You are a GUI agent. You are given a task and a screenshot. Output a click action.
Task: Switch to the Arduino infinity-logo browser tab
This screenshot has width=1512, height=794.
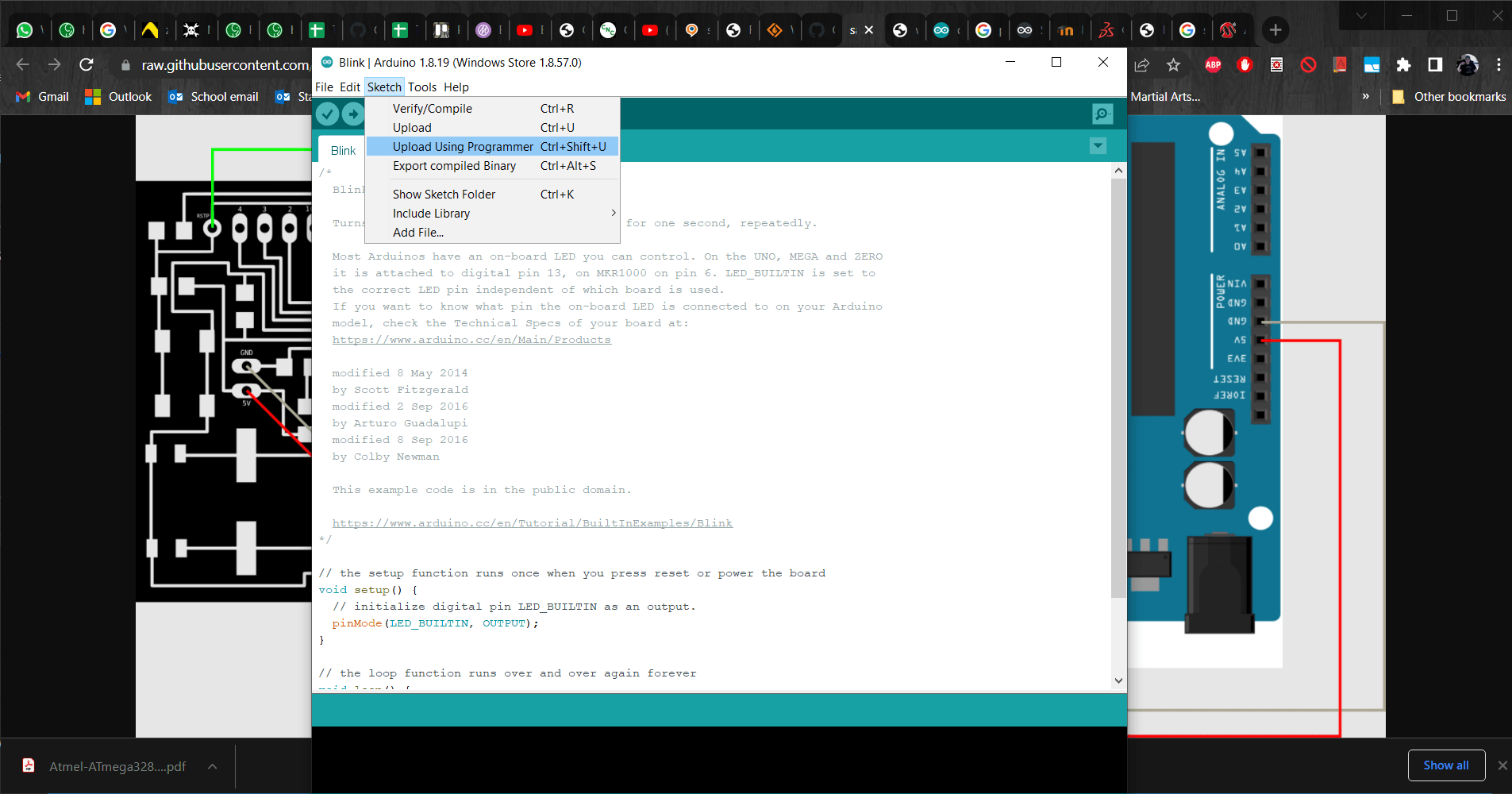pyautogui.click(x=941, y=30)
